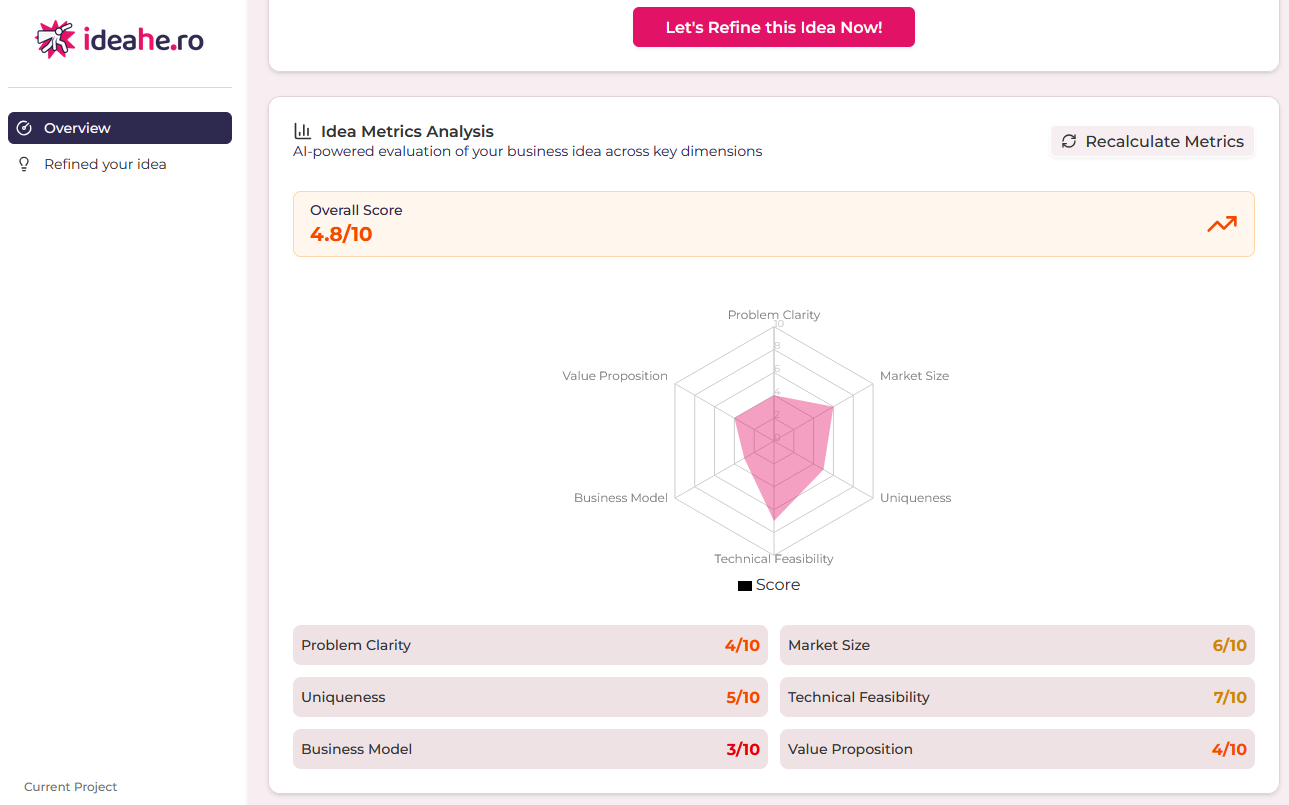Click the Market Size 6/10 score row
This screenshot has width=1289, height=805.
[1016, 645]
